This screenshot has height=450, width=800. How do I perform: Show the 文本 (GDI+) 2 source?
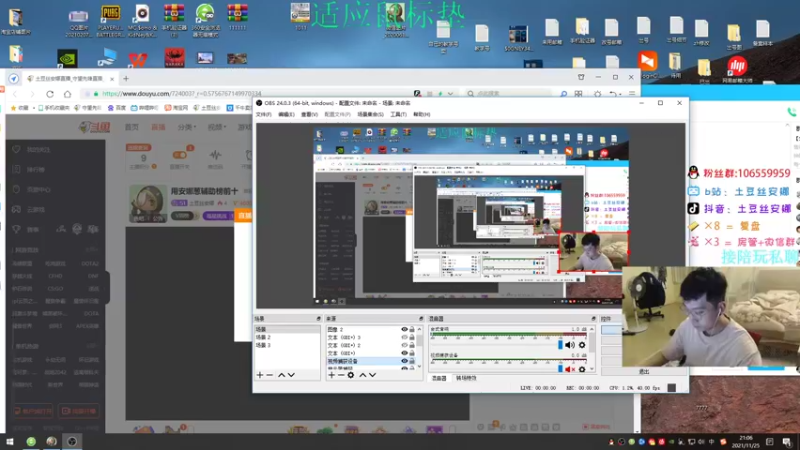404,345
